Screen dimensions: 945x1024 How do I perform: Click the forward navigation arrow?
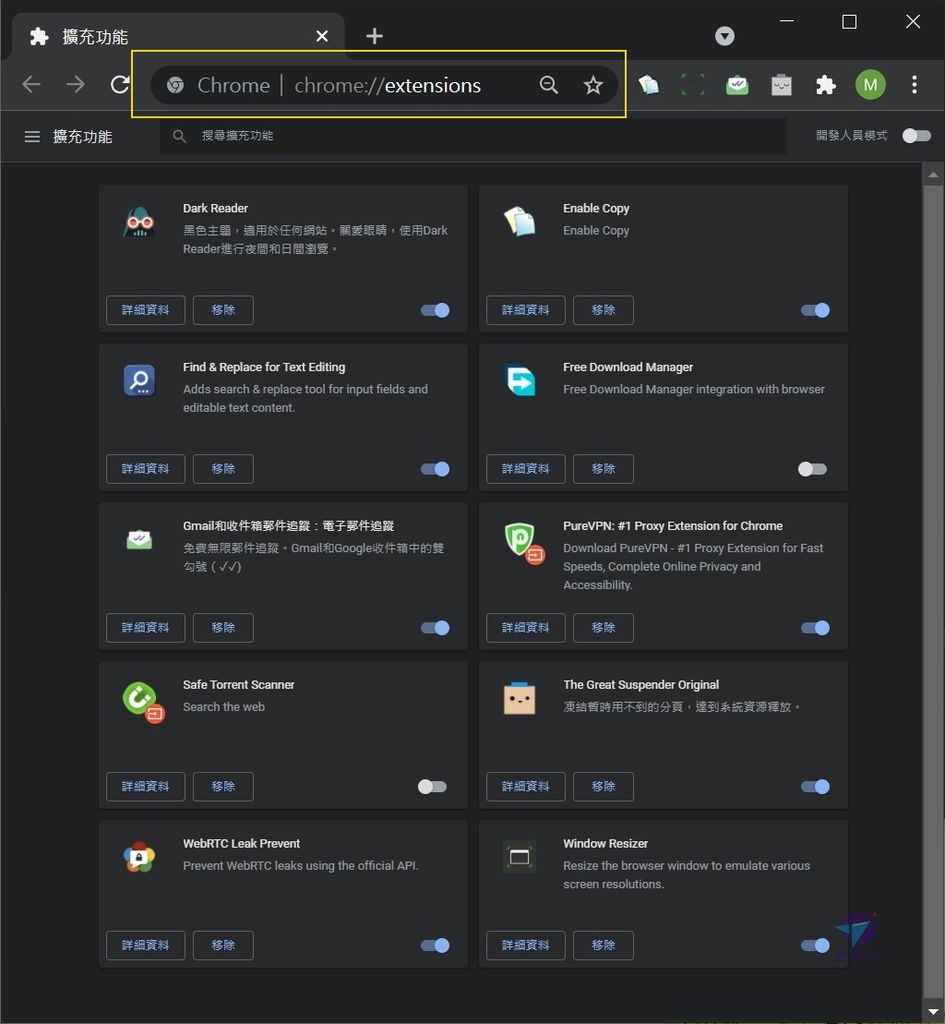tap(76, 85)
